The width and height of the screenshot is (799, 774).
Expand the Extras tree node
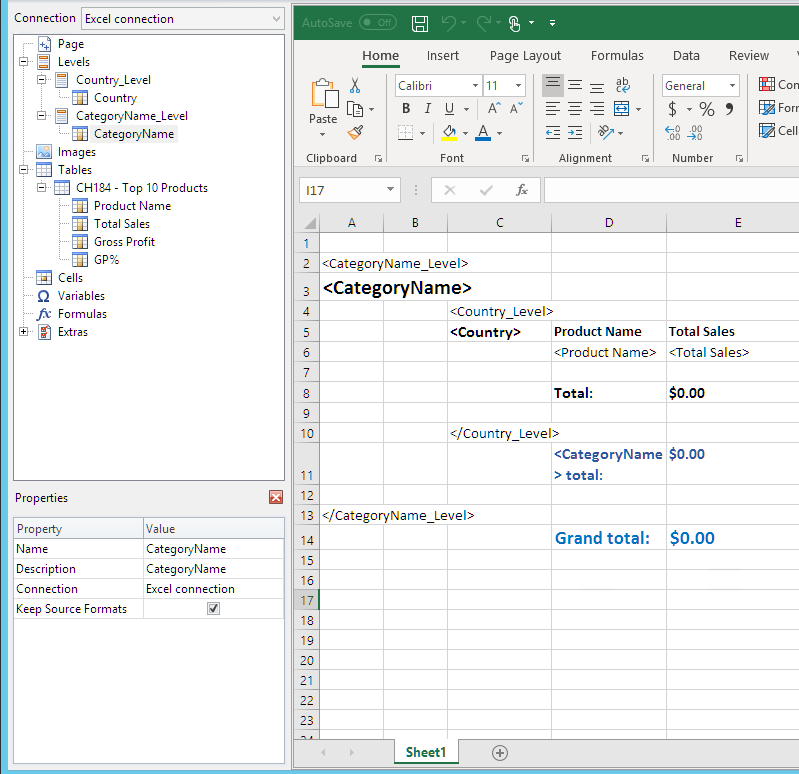point(24,332)
